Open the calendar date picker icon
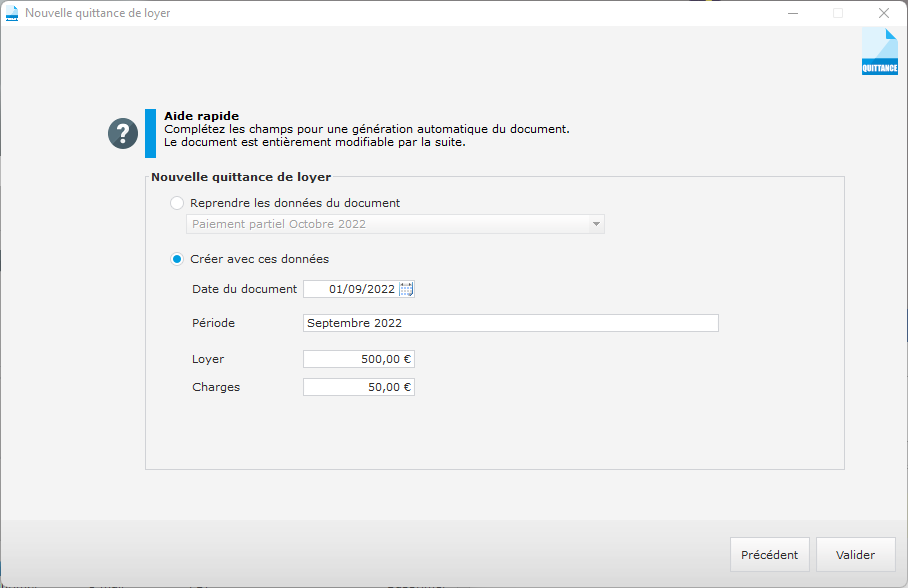The image size is (908, 588). coord(406,288)
